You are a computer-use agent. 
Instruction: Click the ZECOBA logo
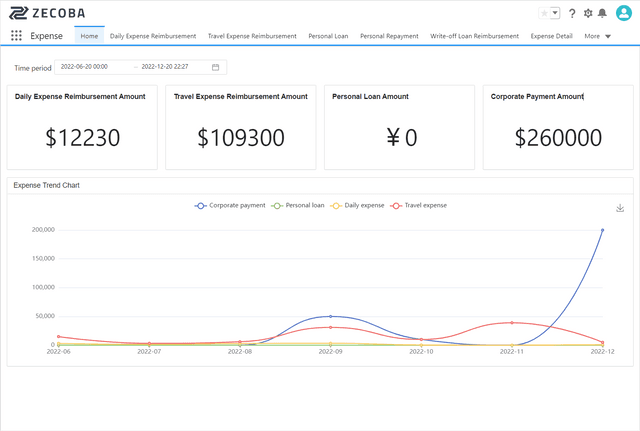pyautogui.click(x=48, y=12)
